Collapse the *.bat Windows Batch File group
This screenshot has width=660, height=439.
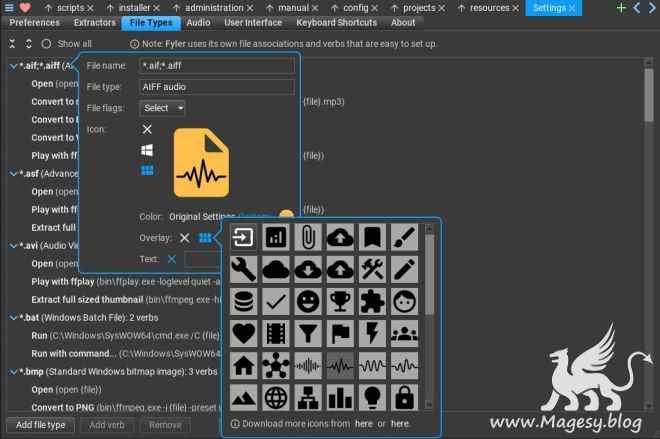13,318
